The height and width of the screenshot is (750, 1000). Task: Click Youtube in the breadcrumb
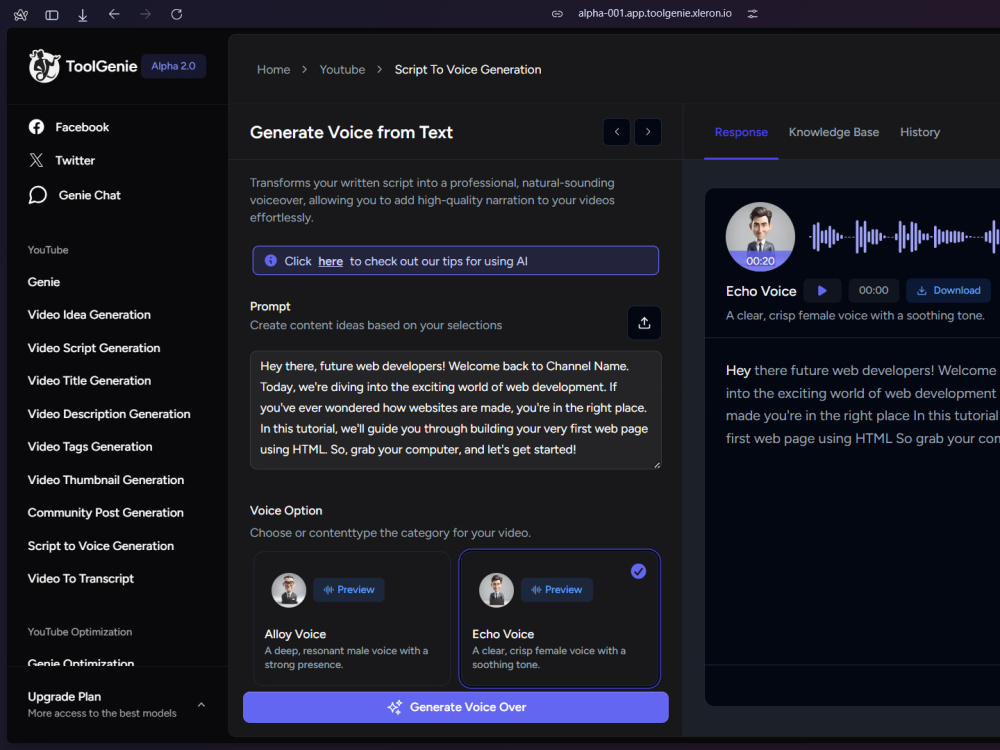342,70
